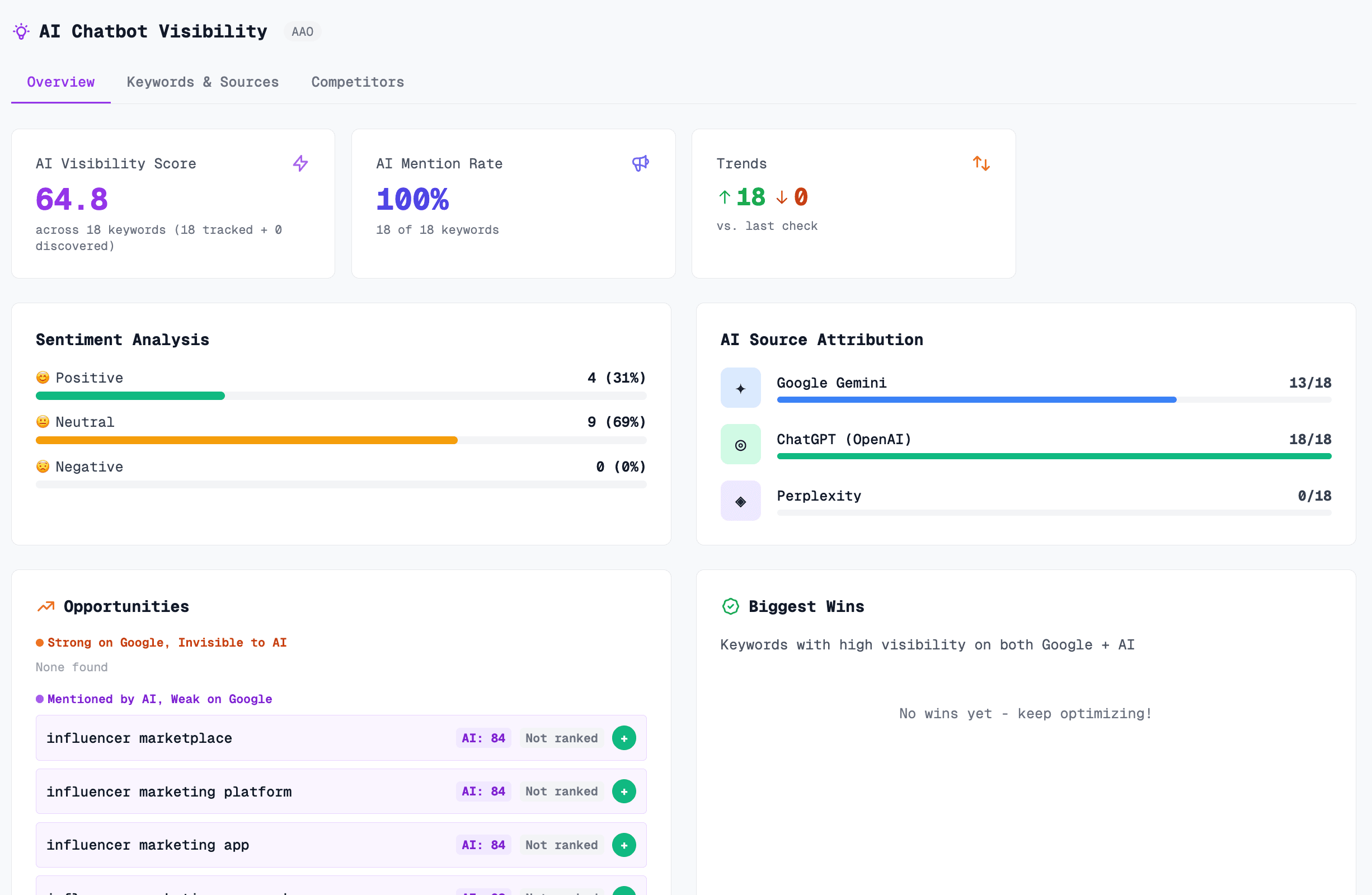Click the lightbulb icon beside AI Chatbot Visibility
1372x895 pixels.
pyautogui.click(x=21, y=31)
